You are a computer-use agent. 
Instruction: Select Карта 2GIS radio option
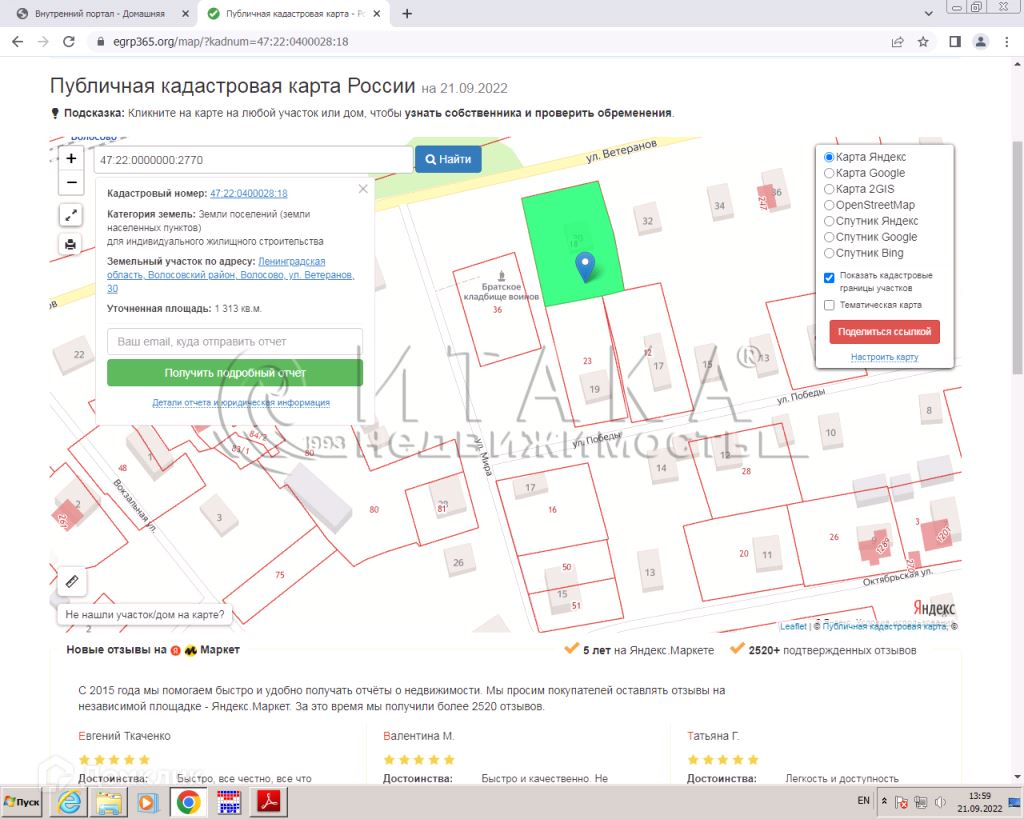tap(829, 189)
